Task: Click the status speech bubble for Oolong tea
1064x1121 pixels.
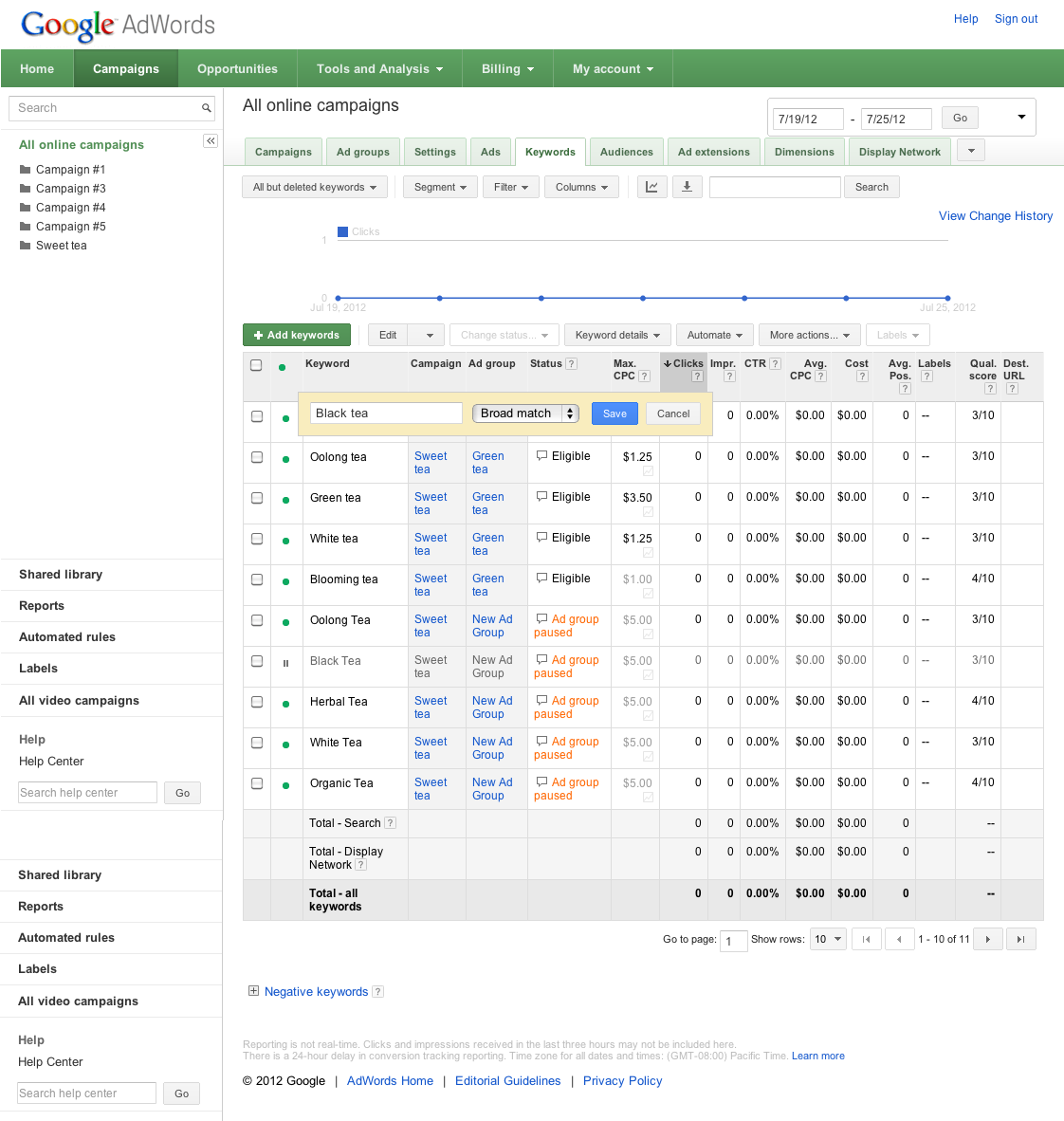Action: tap(542, 455)
